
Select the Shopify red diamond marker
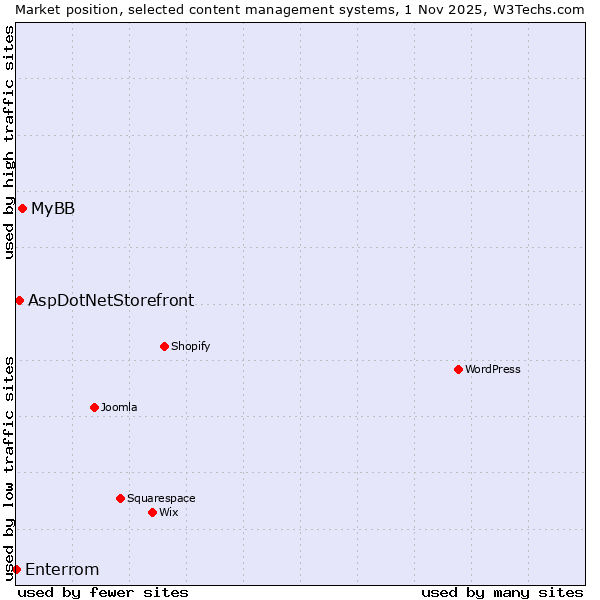click(x=164, y=346)
